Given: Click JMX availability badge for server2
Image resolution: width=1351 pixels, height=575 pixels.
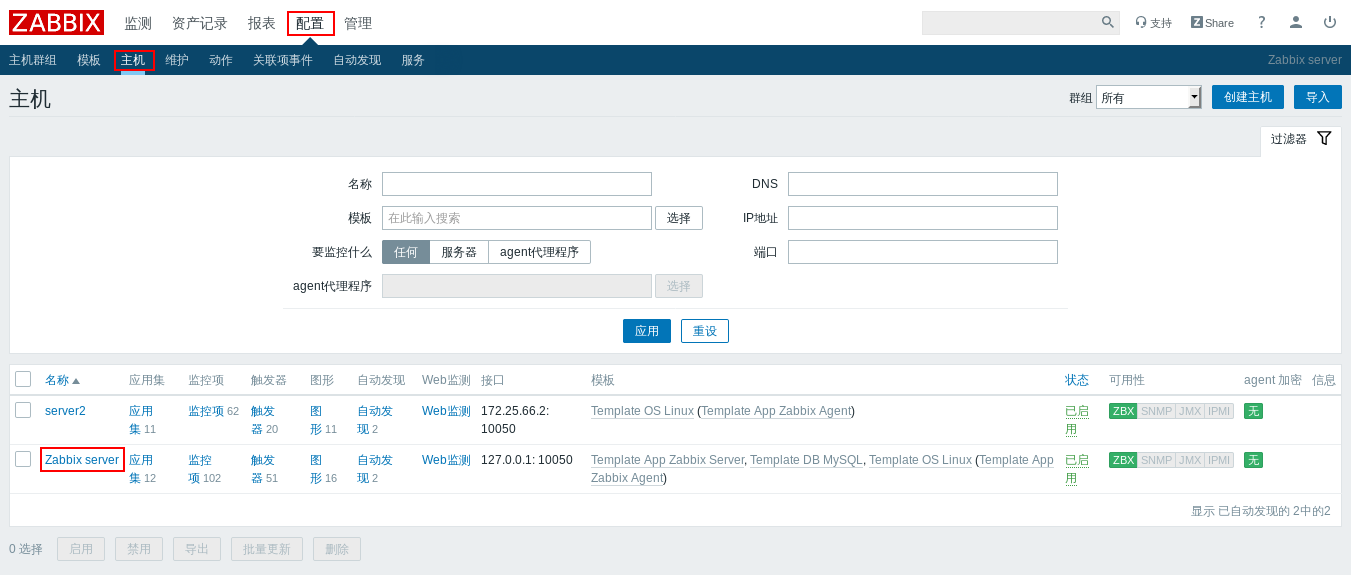Looking at the screenshot, I should tap(1190, 411).
